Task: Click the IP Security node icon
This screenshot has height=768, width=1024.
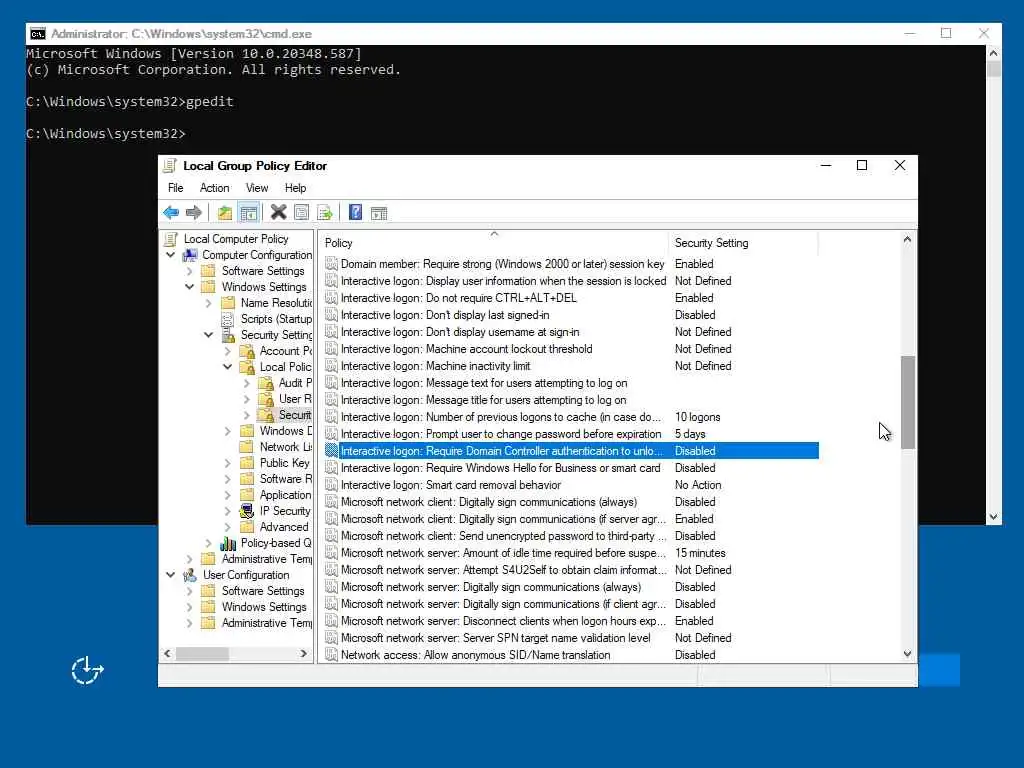Action: (x=247, y=511)
